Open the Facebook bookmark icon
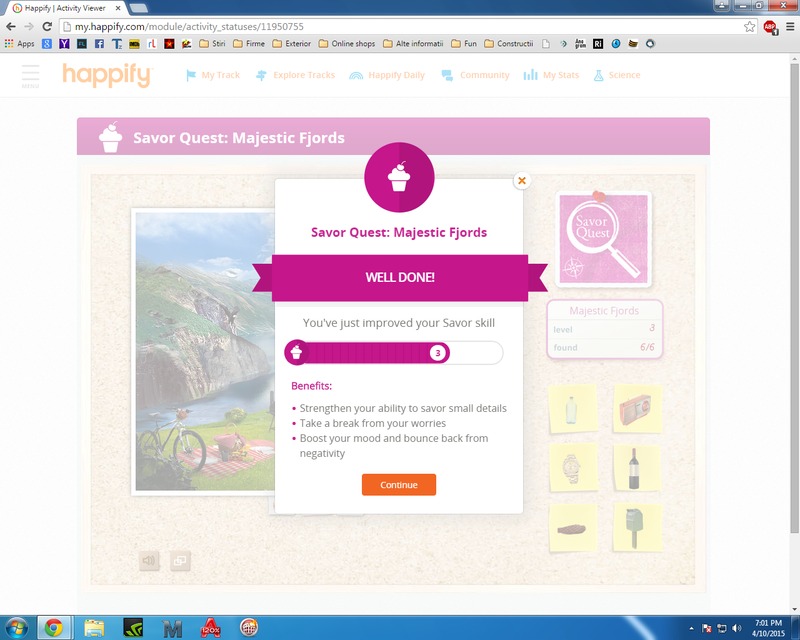The height and width of the screenshot is (640, 800). (x=99, y=44)
